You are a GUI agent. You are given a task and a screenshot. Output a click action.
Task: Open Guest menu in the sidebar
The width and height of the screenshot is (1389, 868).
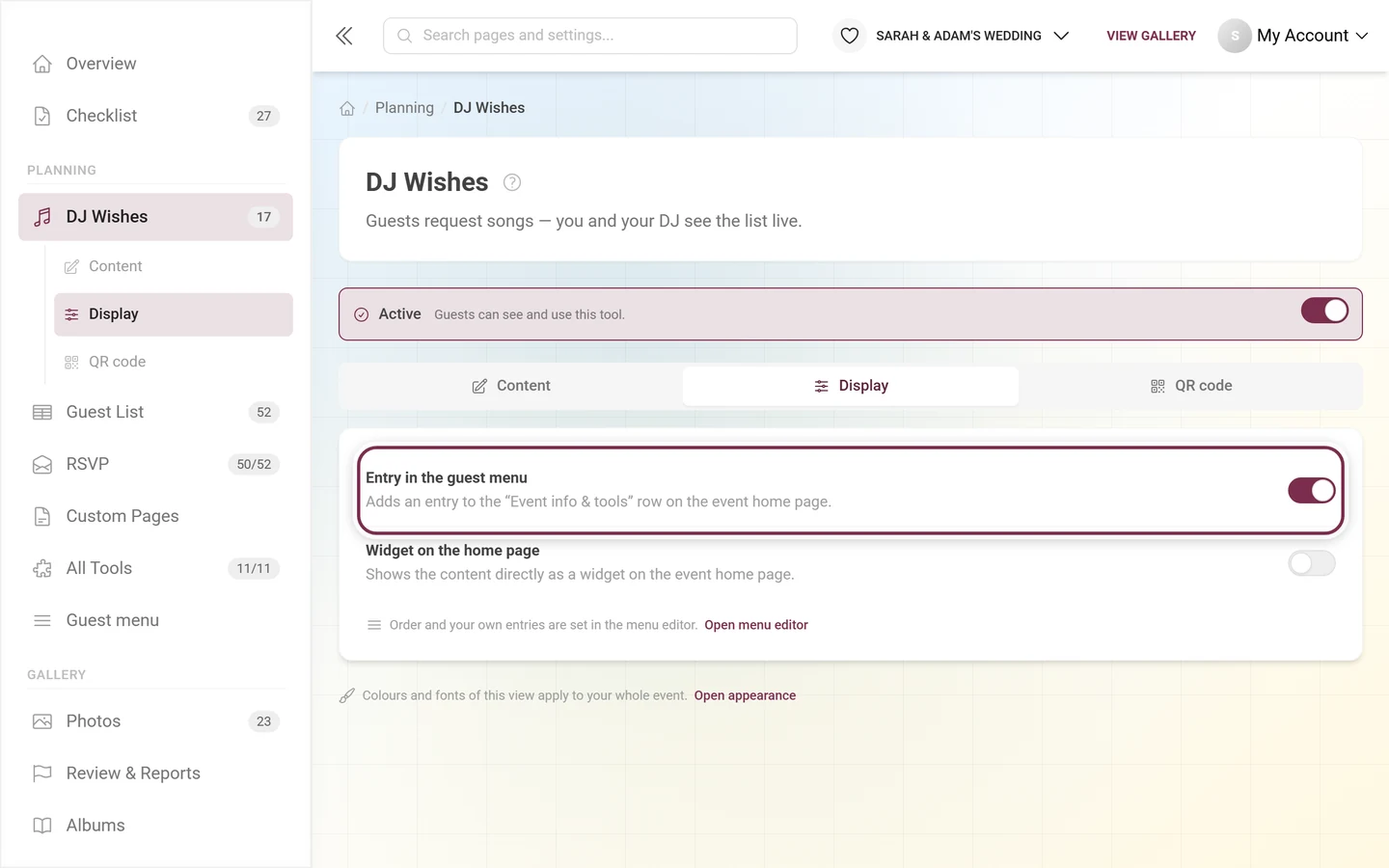click(155, 620)
